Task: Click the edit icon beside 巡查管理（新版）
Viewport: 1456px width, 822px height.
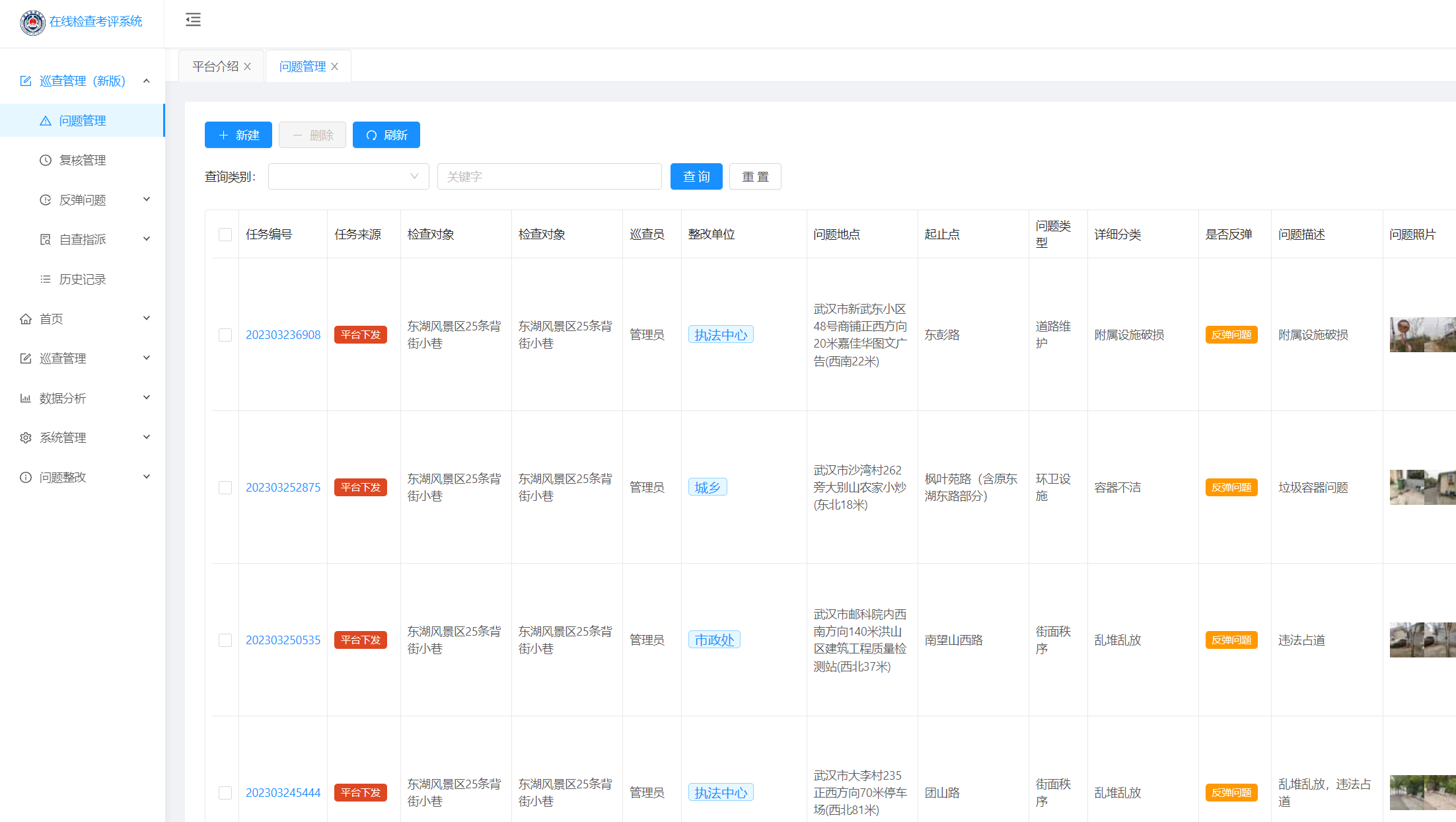Action: 26,81
